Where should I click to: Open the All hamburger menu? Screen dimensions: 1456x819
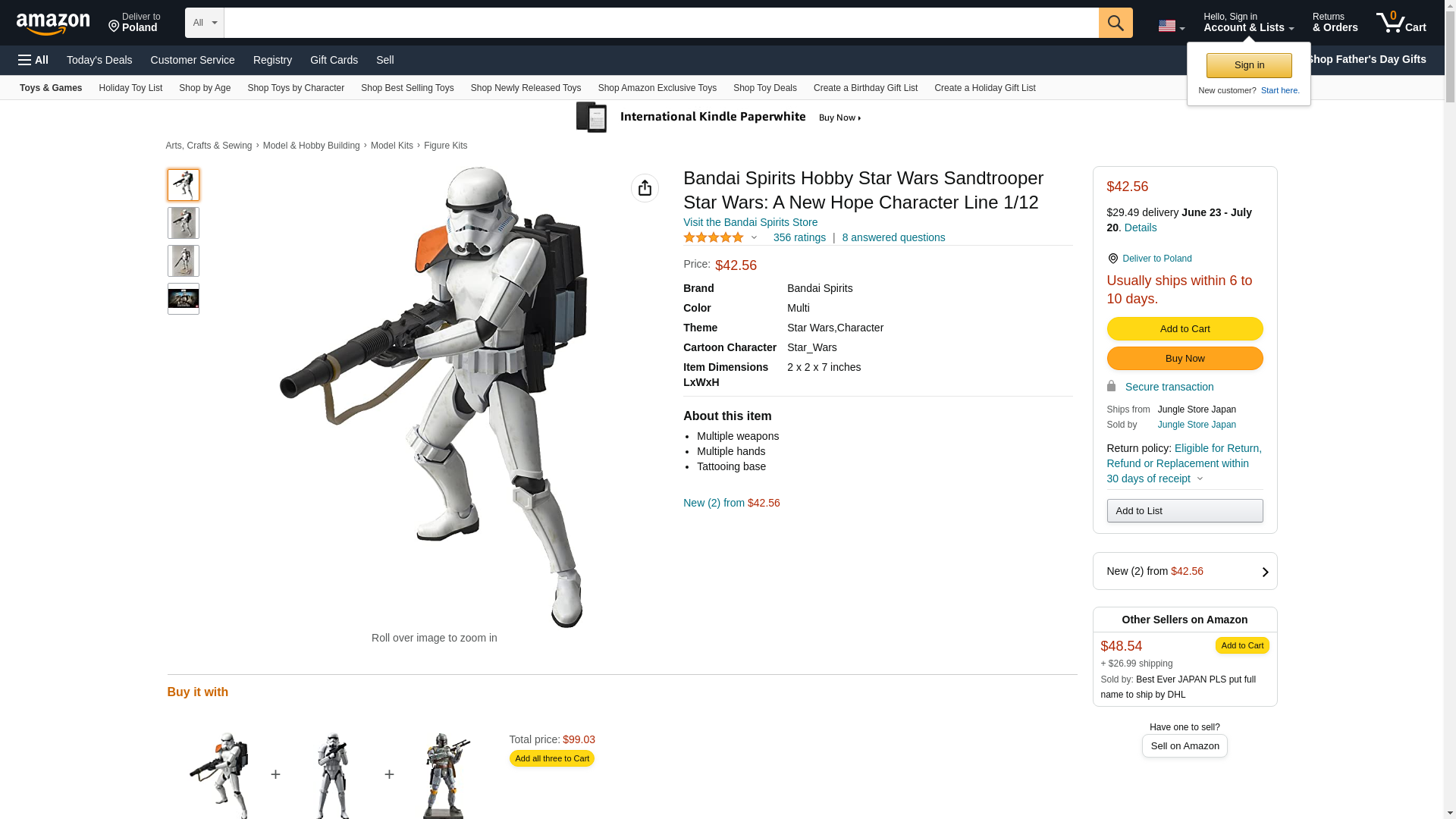[x=33, y=60]
